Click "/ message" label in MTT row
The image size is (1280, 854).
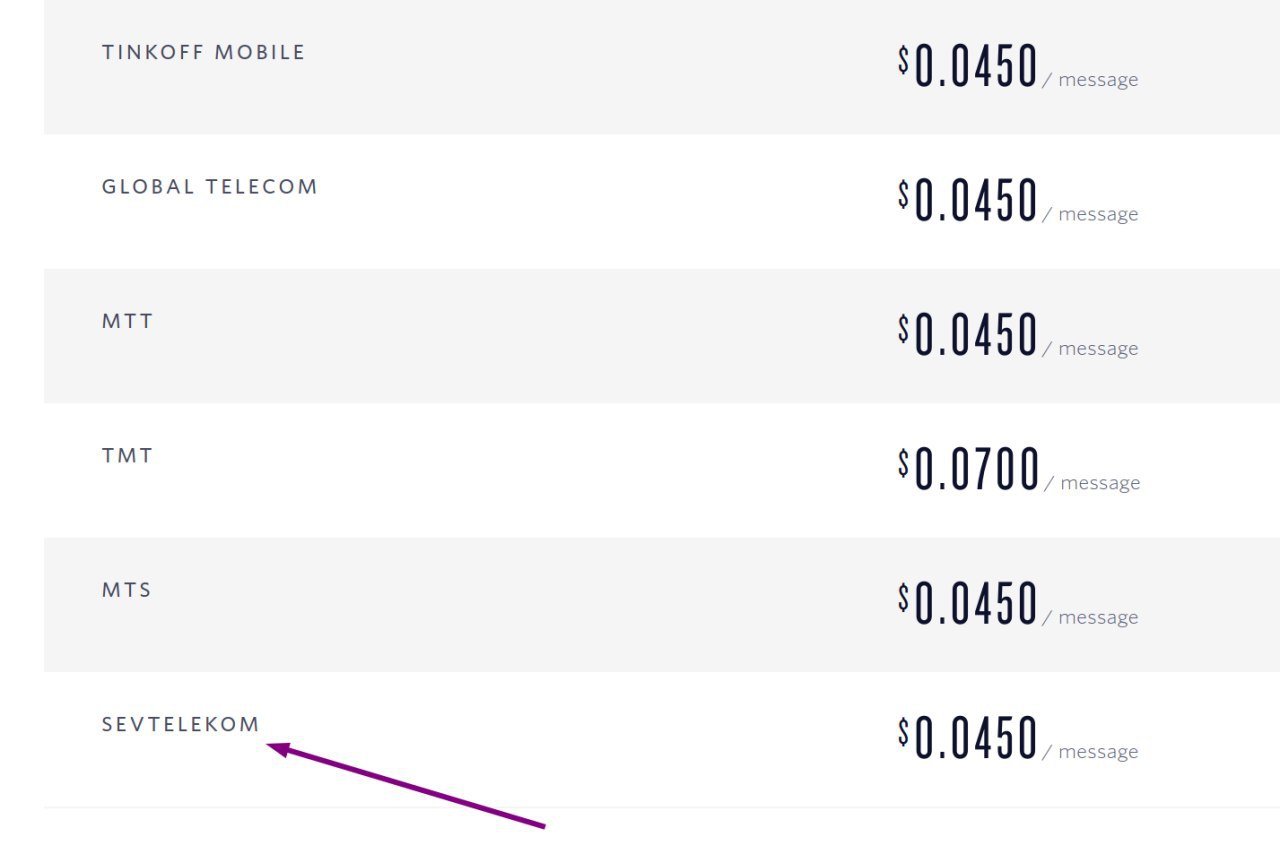tap(1090, 349)
